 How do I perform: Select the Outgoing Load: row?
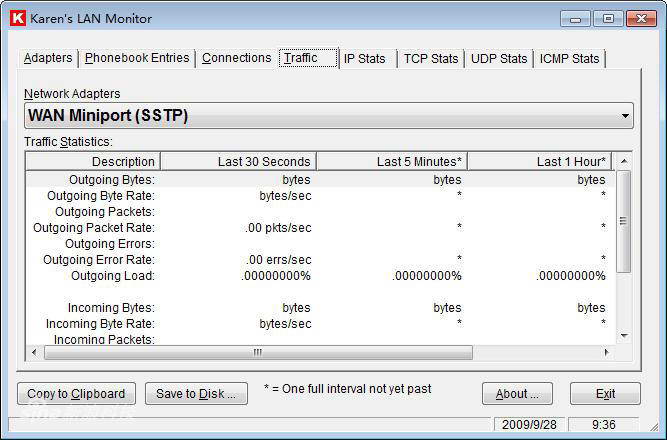tap(320, 276)
